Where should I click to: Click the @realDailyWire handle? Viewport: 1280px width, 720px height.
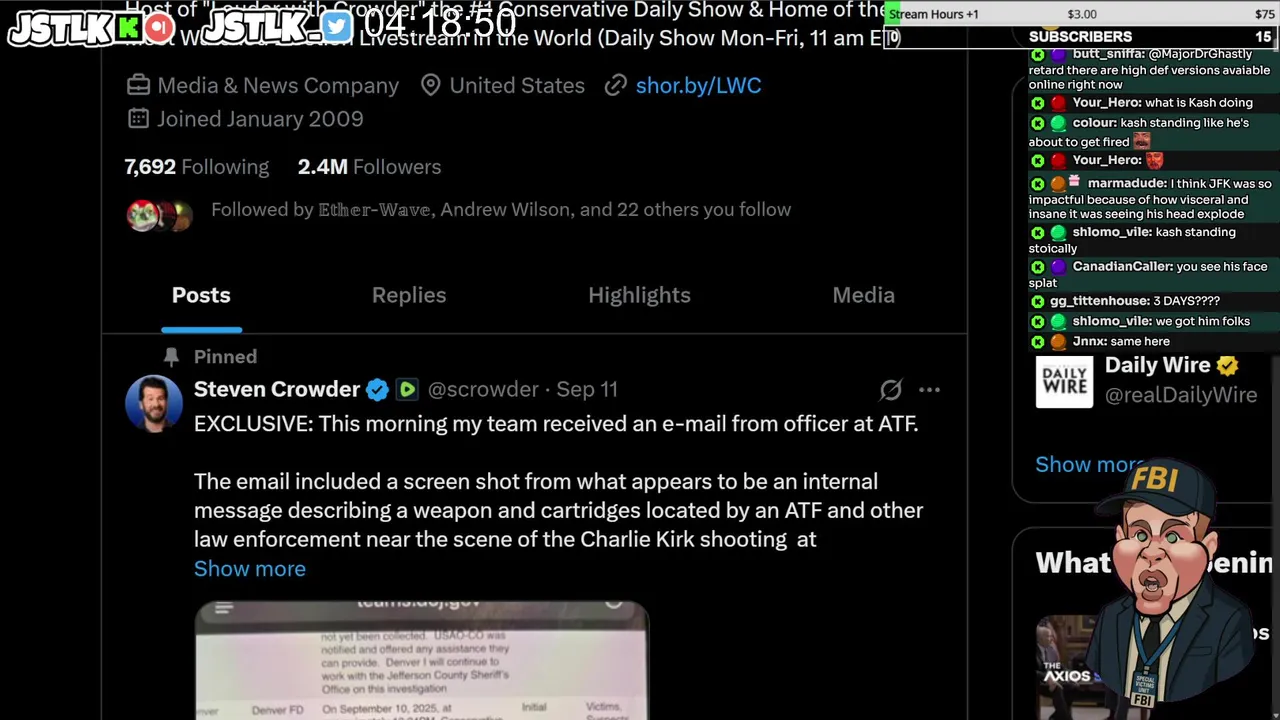1181,396
